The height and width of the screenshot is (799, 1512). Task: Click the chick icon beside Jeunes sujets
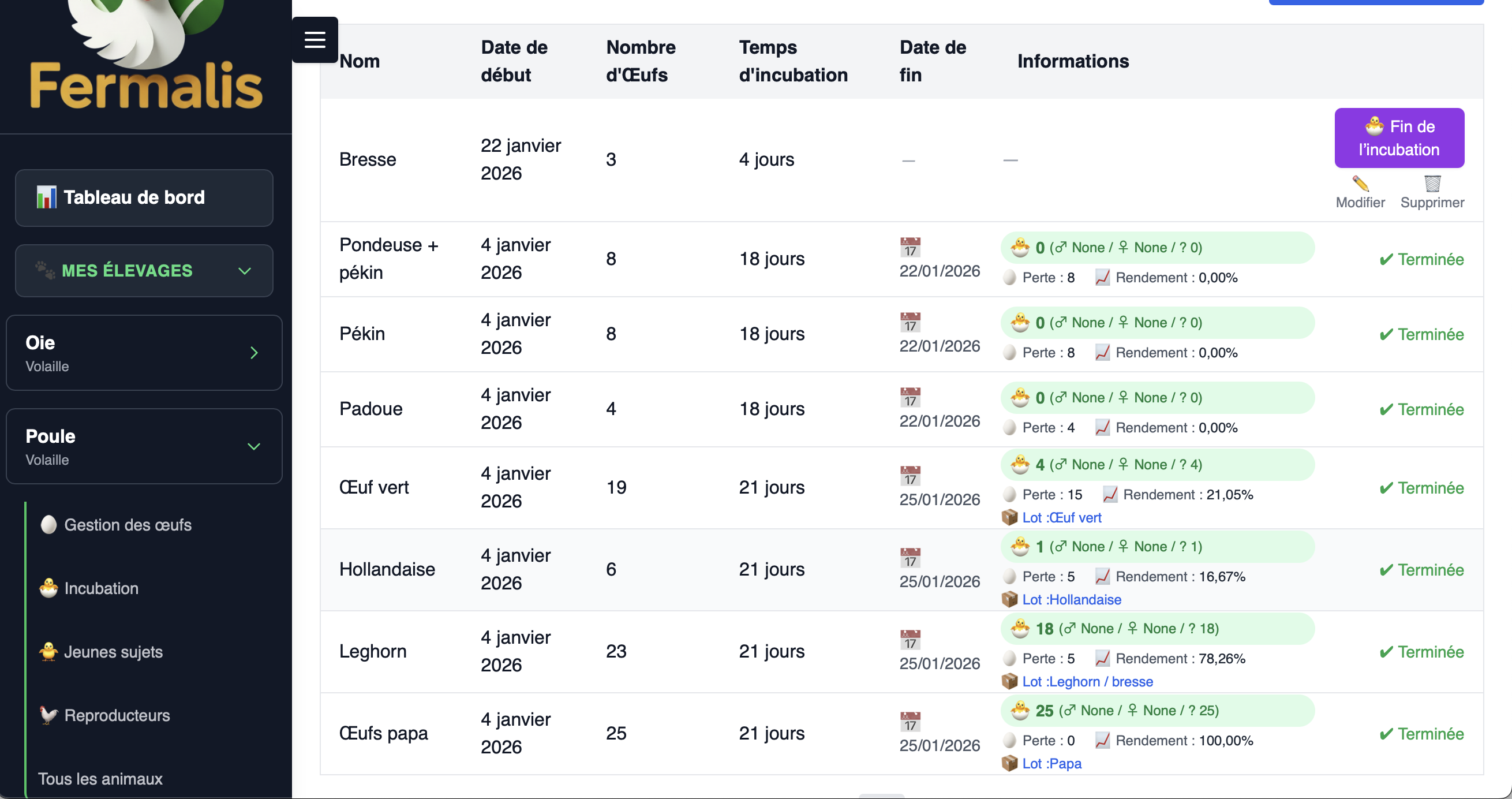[x=48, y=651]
